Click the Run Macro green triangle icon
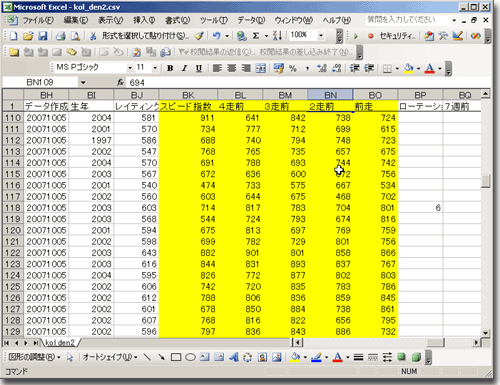Viewport: 500px width, 385px height. click(x=356, y=36)
